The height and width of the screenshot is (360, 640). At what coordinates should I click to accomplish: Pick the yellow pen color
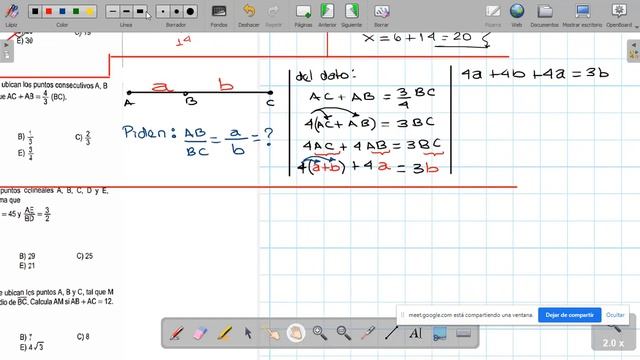[90, 11]
